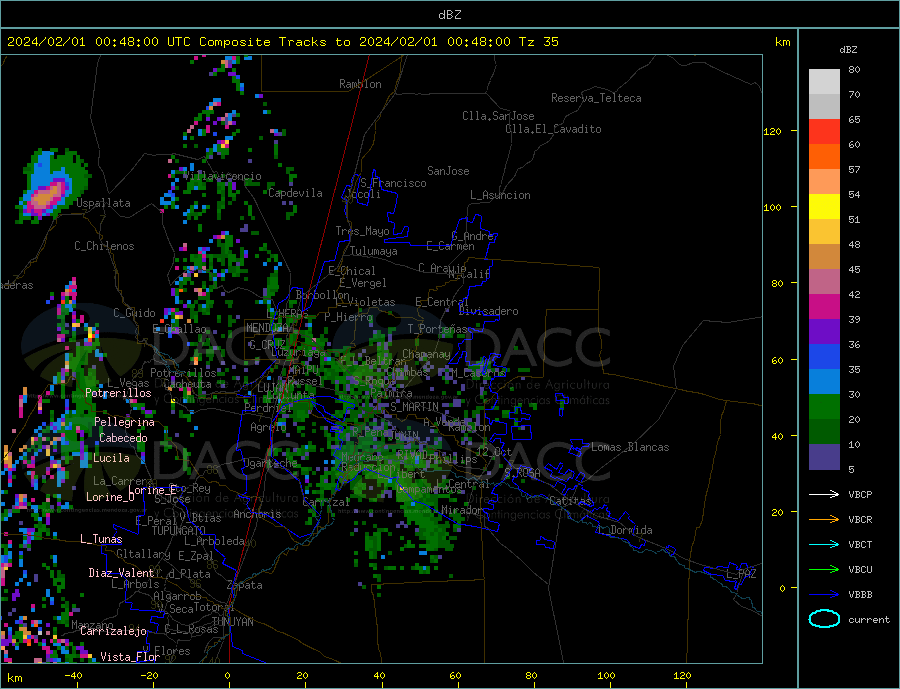900x689 pixels.
Task: Click the Pellegrina station label
Action: [x=124, y=422]
